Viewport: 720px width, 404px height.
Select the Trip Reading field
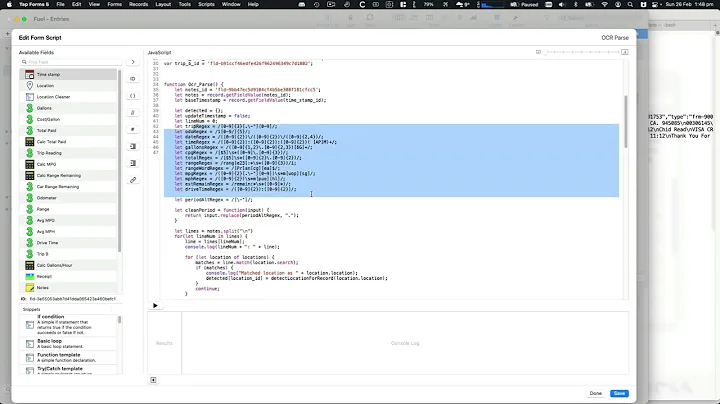coord(69,153)
